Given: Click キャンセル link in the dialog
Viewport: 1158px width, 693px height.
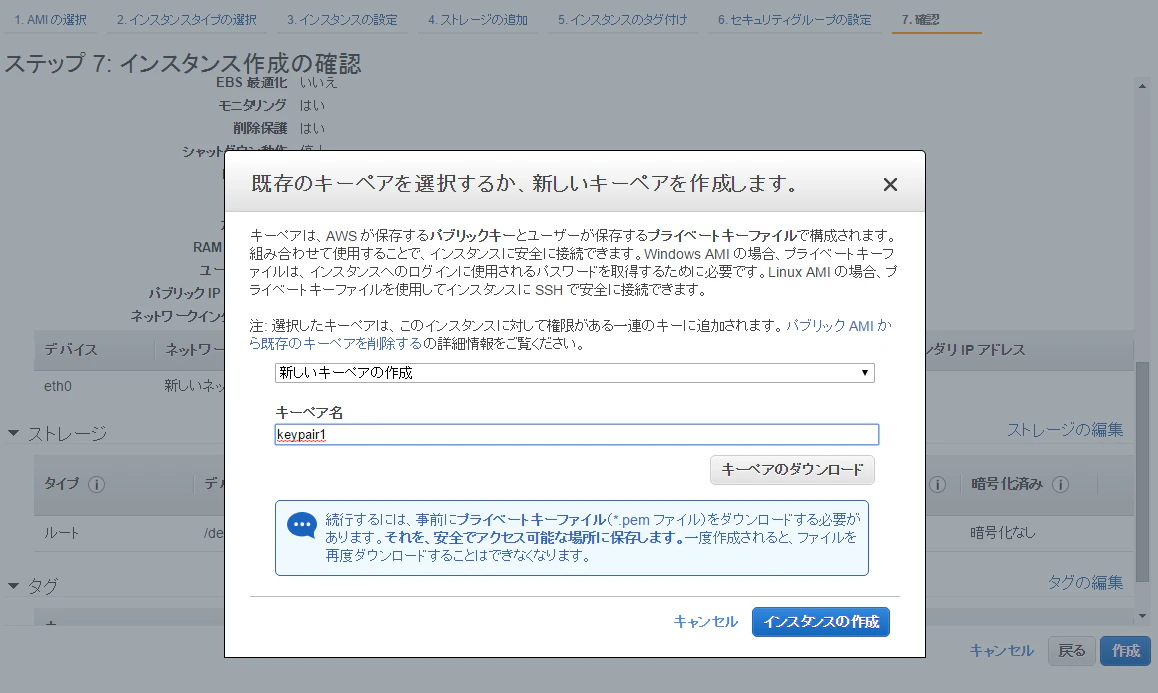Looking at the screenshot, I should [x=705, y=622].
